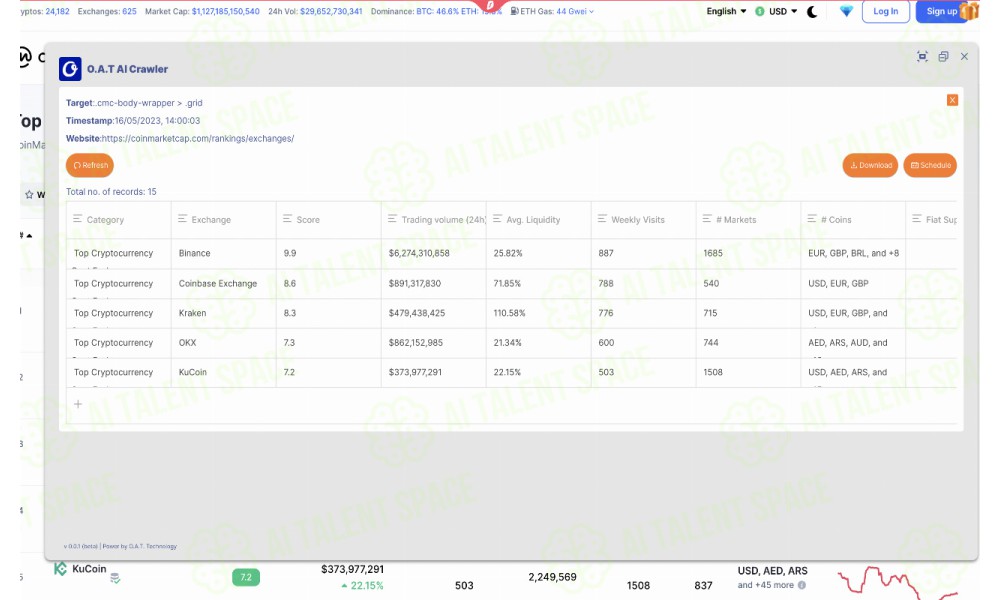1000x600 pixels.
Task: Click the Download button
Action: (871, 165)
